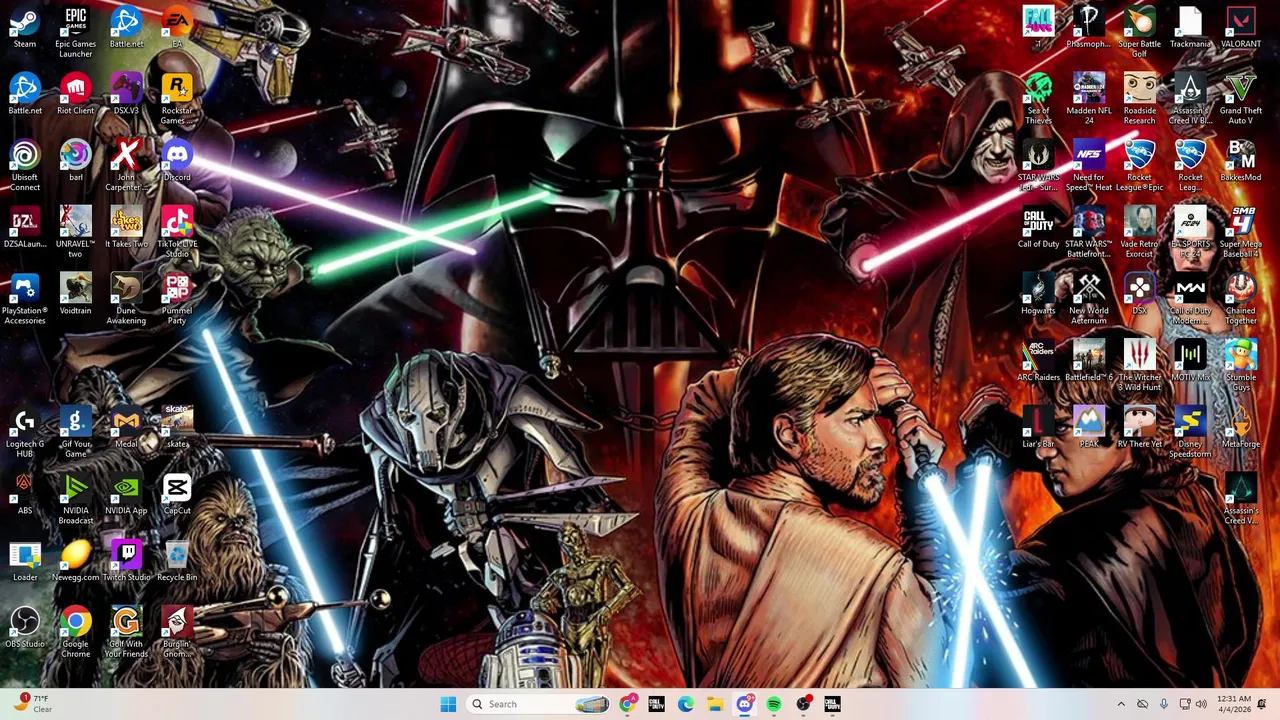Select the Sea of Thieves icon
Viewport: 1280px width, 720px height.
(x=1038, y=99)
